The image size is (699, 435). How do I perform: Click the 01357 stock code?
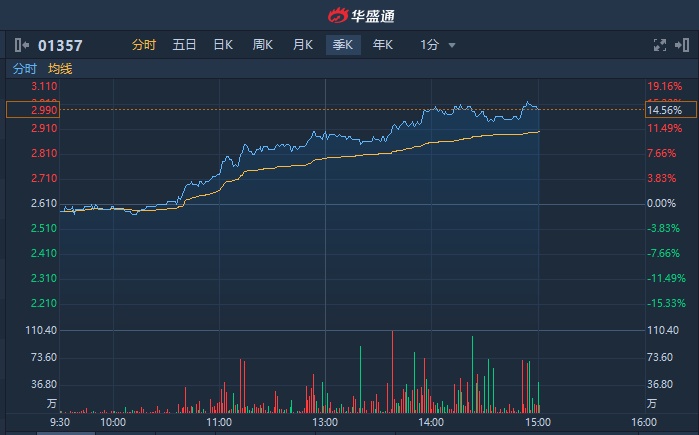pyautogui.click(x=60, y=45)
